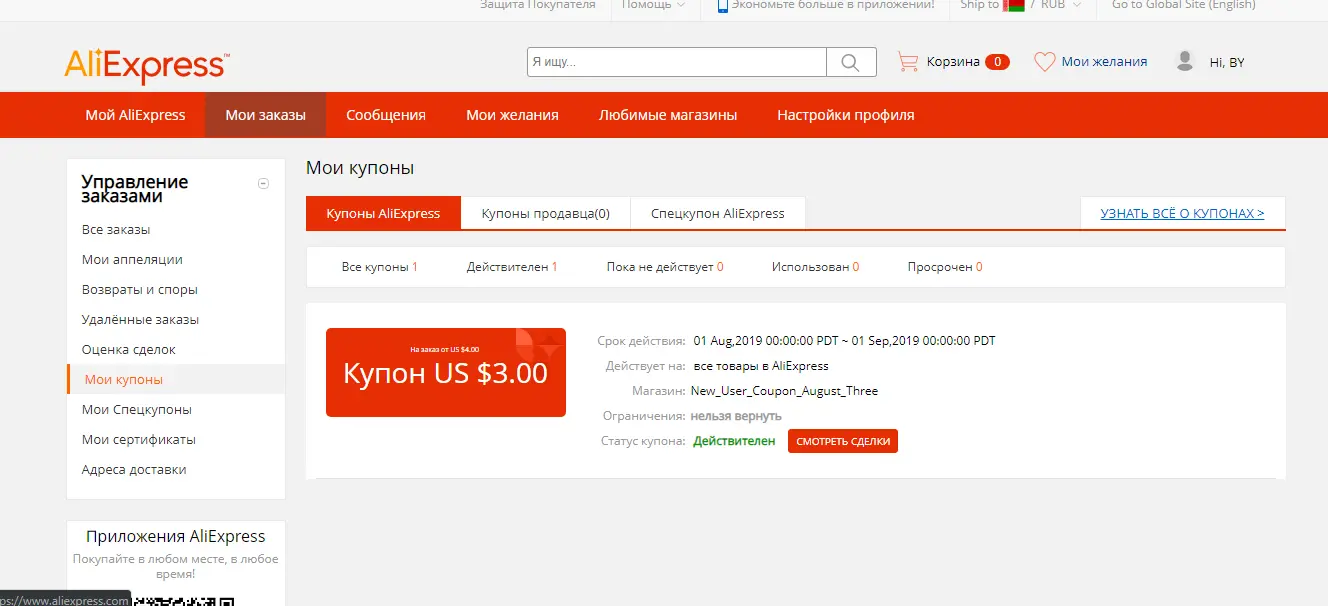1328x606 pixels.
Task: Click the New_User_Coupon_August_Three store name
Action: (784, 391)
